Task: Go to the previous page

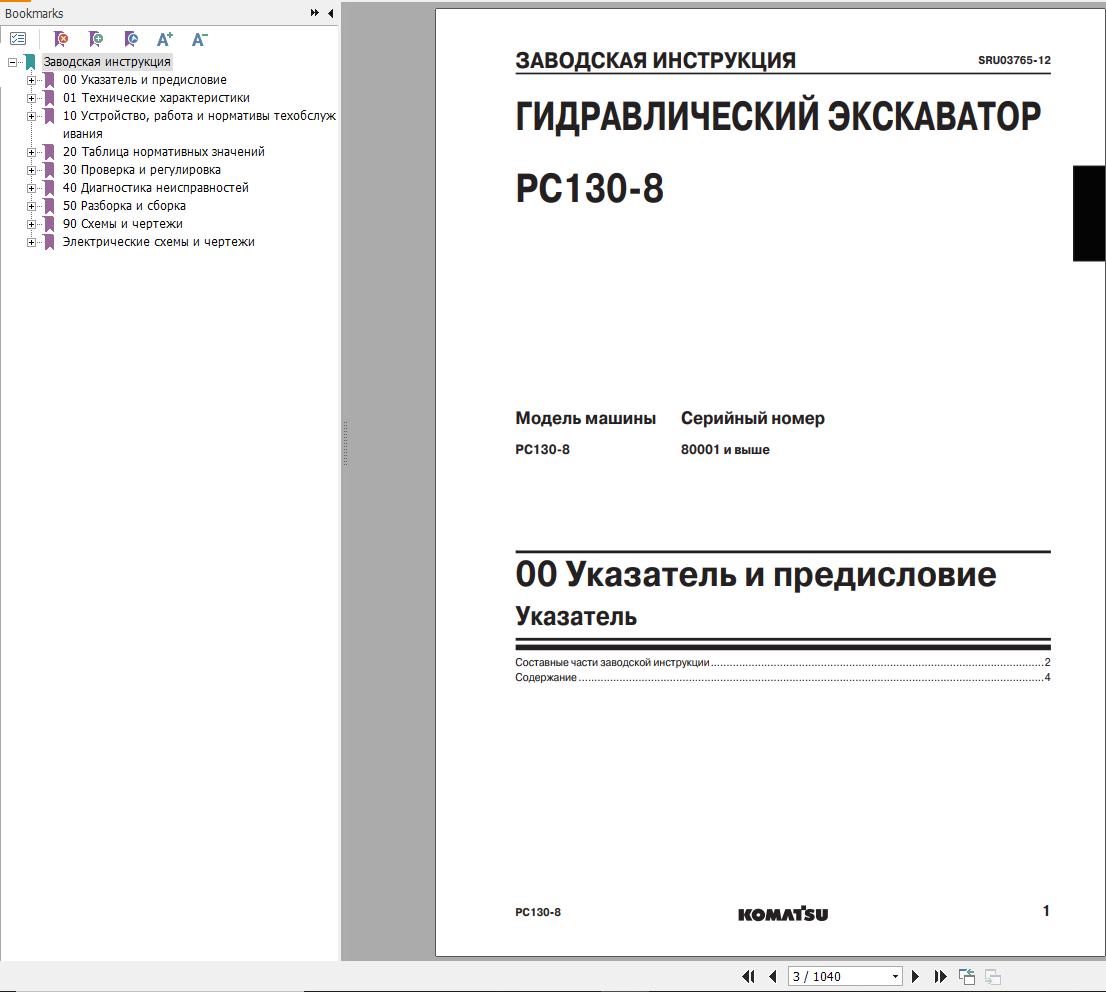Action: coord(772,976)
